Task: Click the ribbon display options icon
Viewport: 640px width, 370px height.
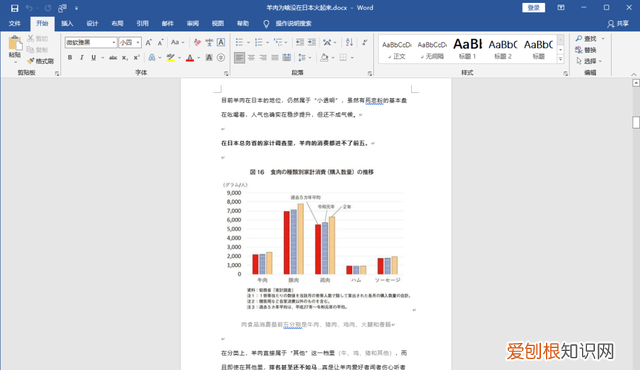Action: point(561,8)
